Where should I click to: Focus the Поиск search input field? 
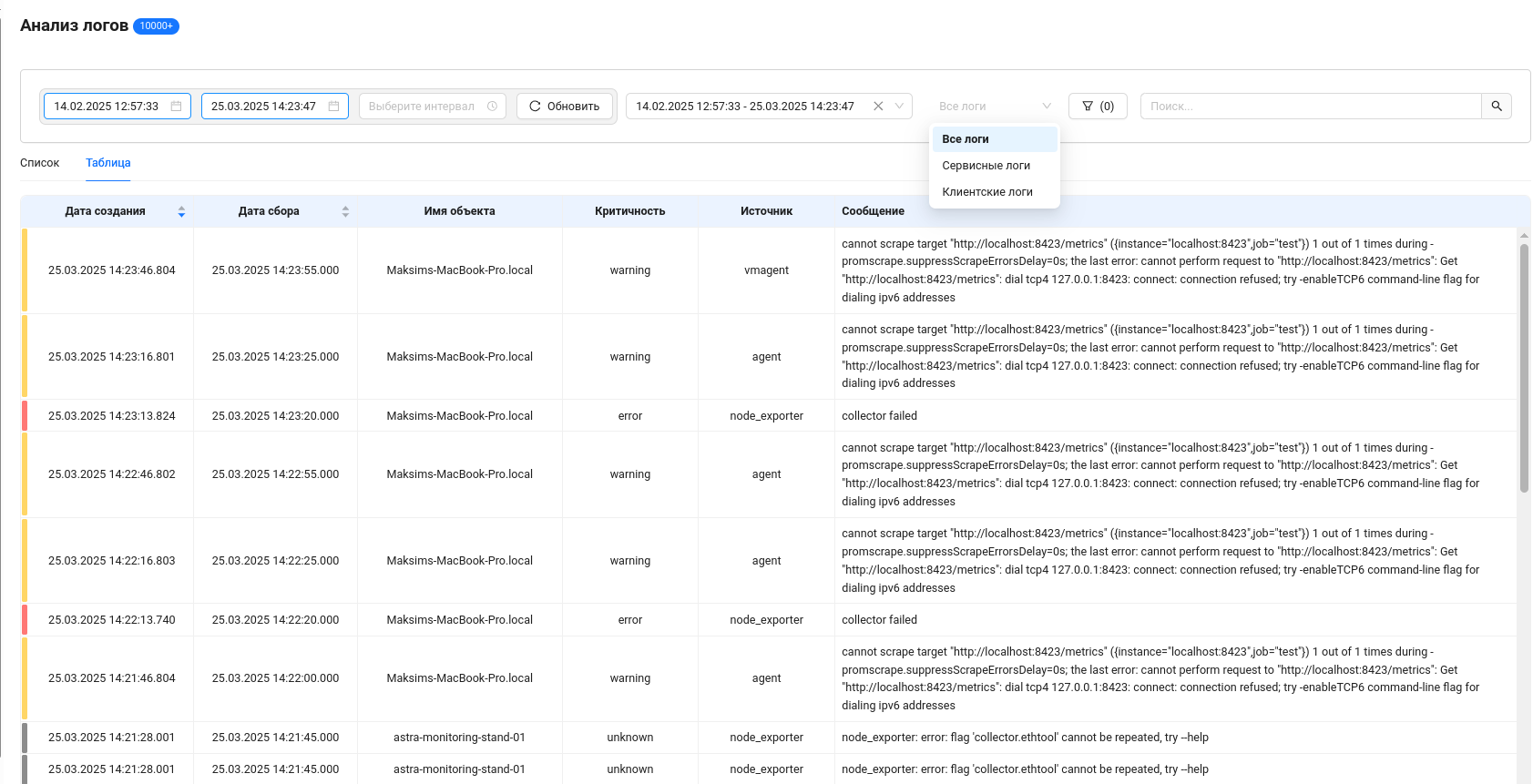pyautogui.click(x=1310, y=107)
